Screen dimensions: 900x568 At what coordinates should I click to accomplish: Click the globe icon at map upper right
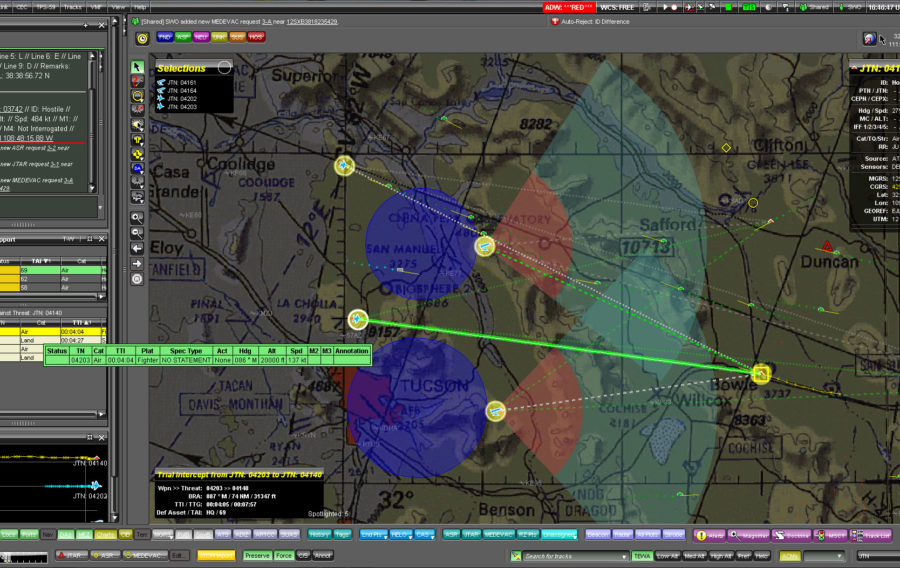point(870,39)
